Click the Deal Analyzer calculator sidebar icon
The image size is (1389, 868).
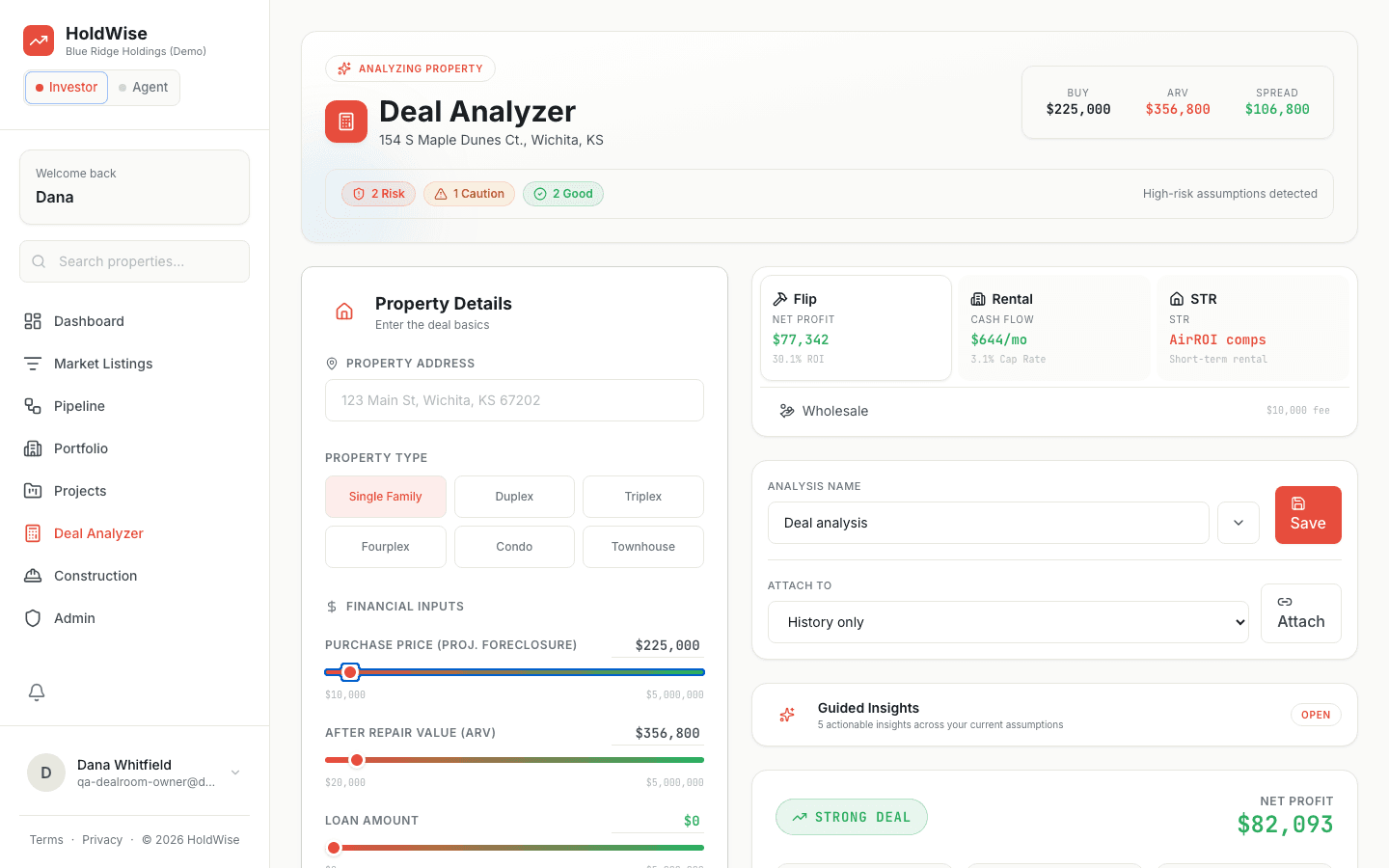[33, 533]
